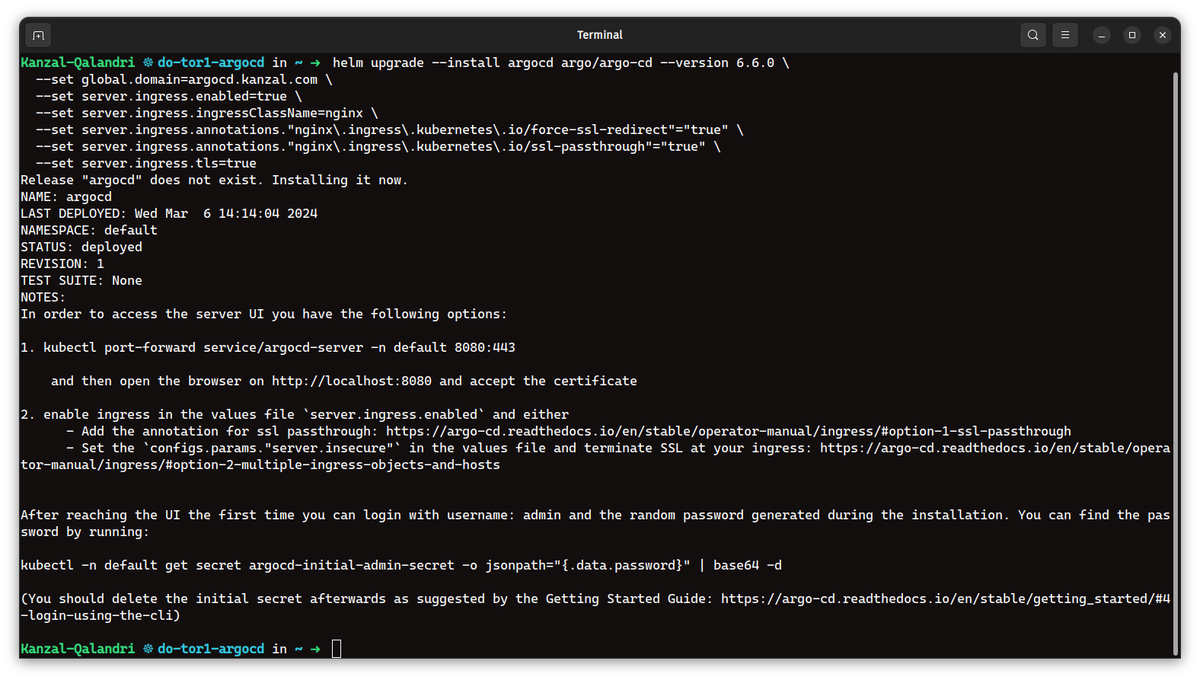1200x680 pixels.
Task: Open a new terminal tab
Action: (38, 35)
